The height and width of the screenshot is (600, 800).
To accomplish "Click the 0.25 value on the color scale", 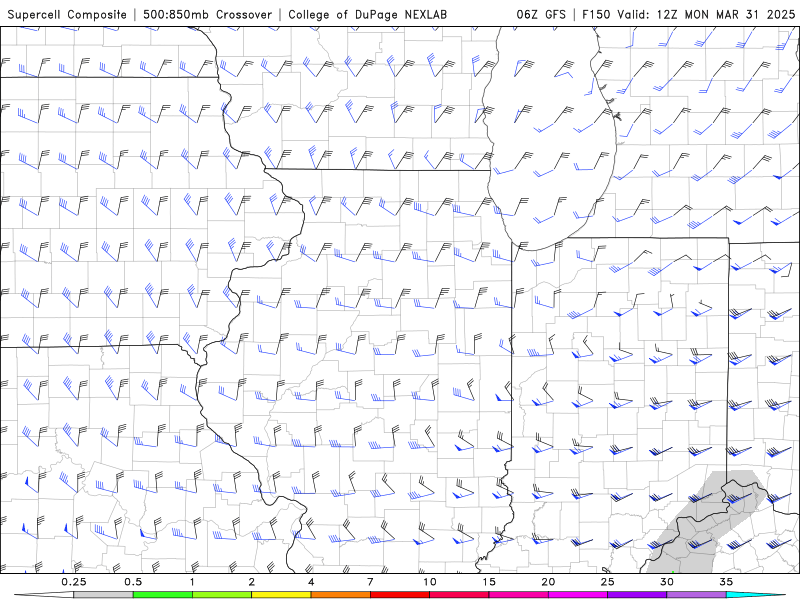I will (74, 582).
